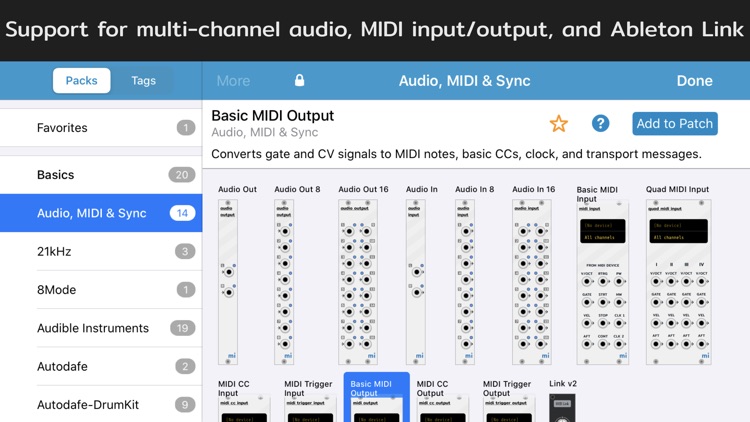Screen dimensions: 750x422
Task: Choose the MIDI Trigger Output module
Action: click(509, 402)
